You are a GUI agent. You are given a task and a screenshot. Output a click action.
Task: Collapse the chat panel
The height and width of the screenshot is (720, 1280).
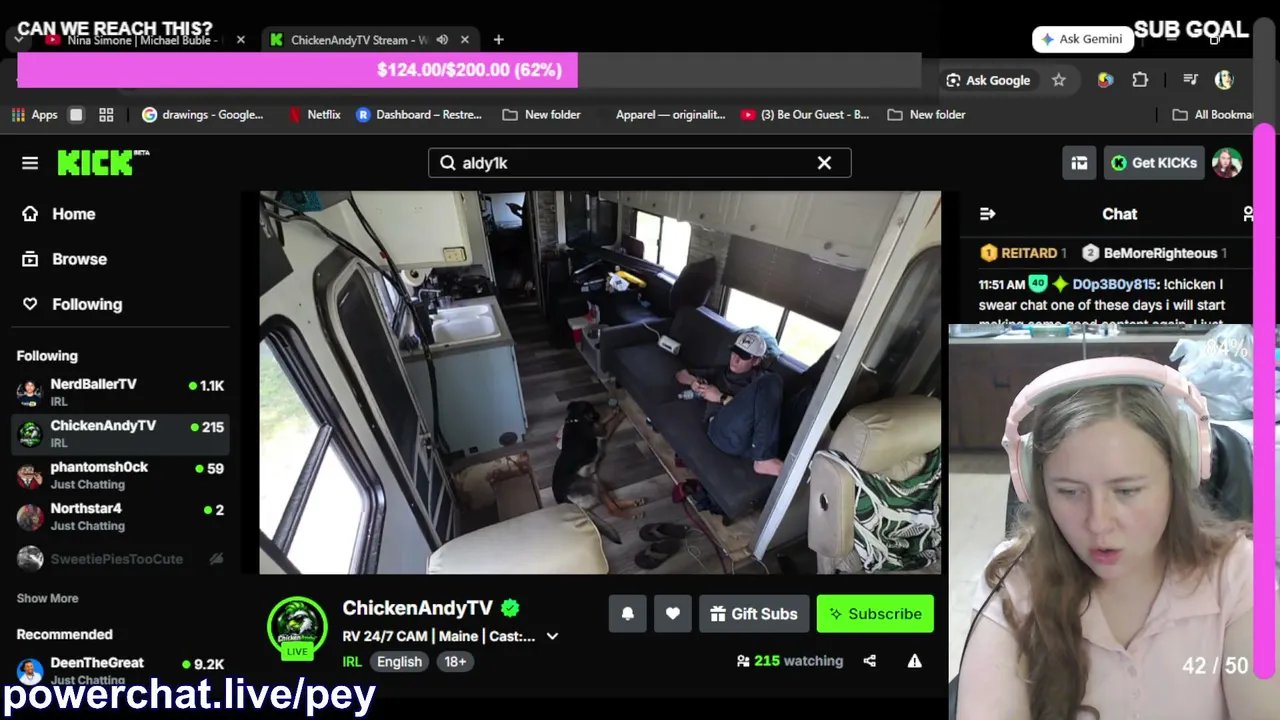[988, 214]
